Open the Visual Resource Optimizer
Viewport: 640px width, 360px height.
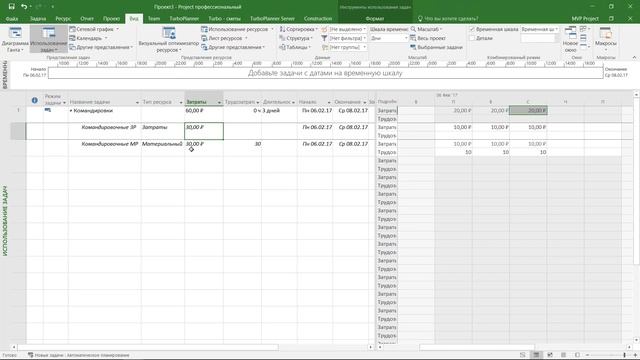click(169, 40)
